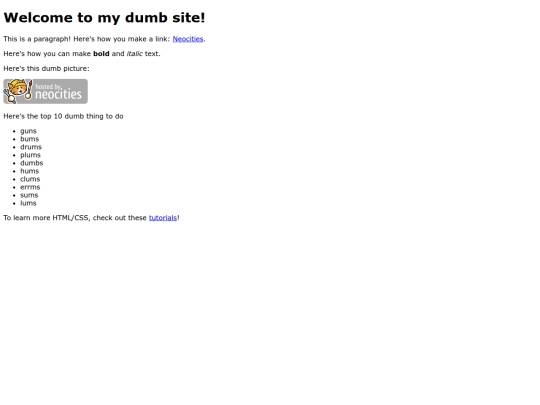Image resolution: width=540 pixels, height=405 pixels.
Task: Select the list item 'drums'
Action: [31, 147]
